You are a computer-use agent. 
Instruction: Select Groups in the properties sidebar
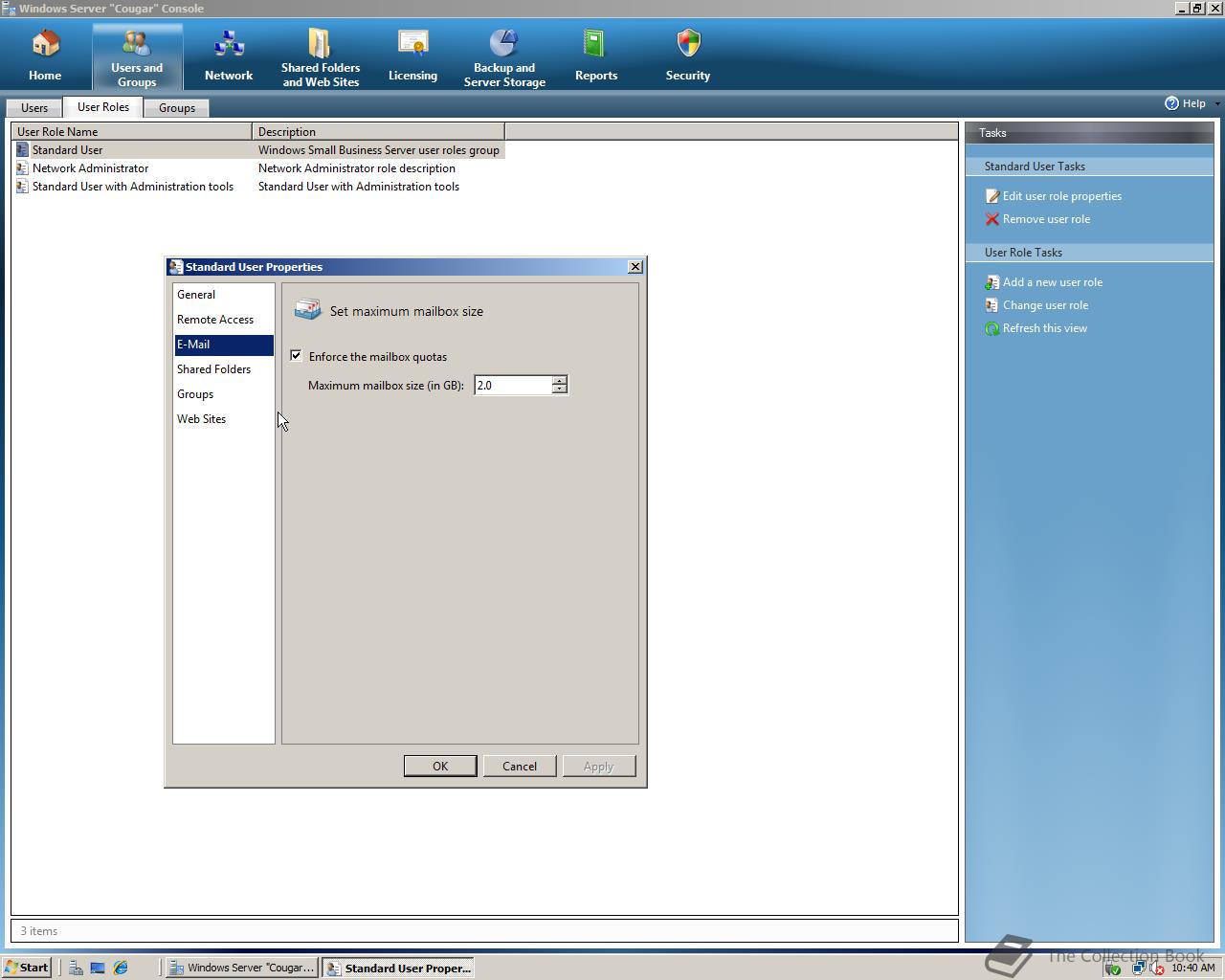click(224, 394)
